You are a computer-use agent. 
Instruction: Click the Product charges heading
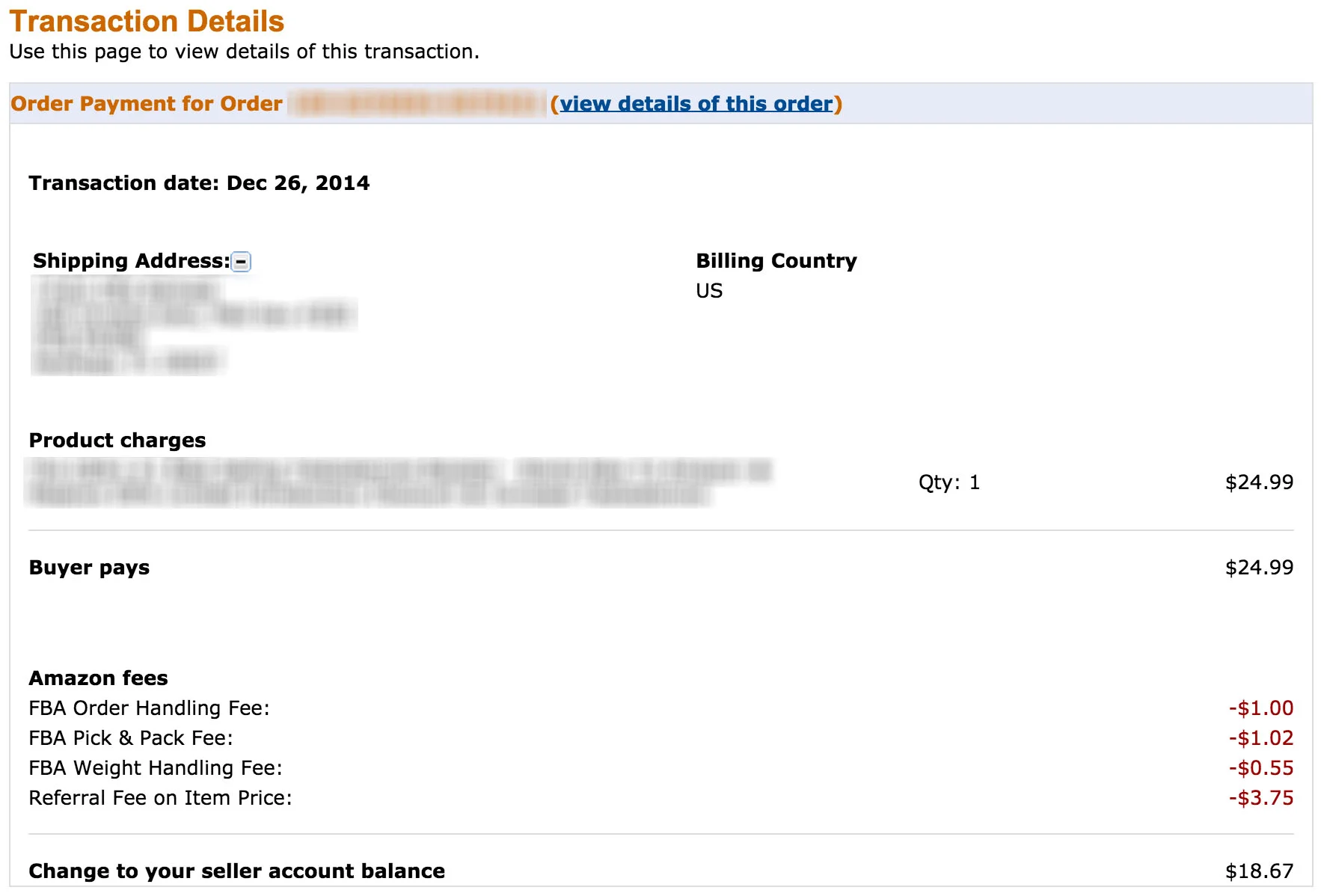pos(117,441)
